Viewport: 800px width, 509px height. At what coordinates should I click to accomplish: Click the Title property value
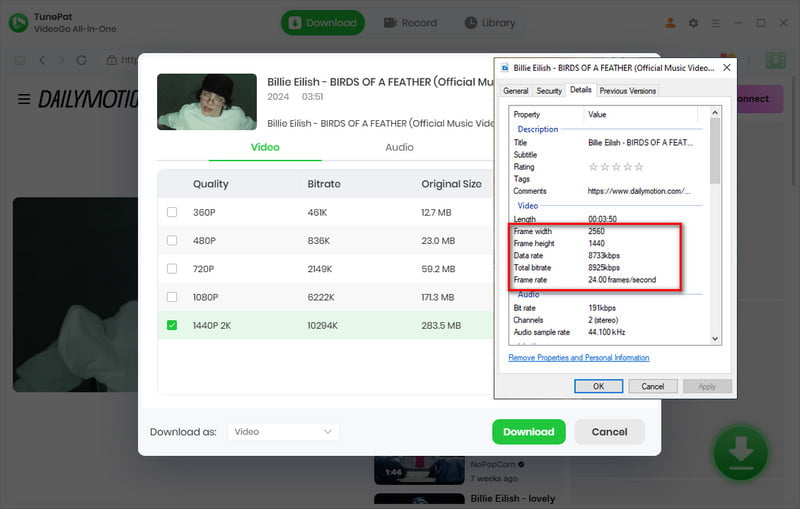[640, 143]
